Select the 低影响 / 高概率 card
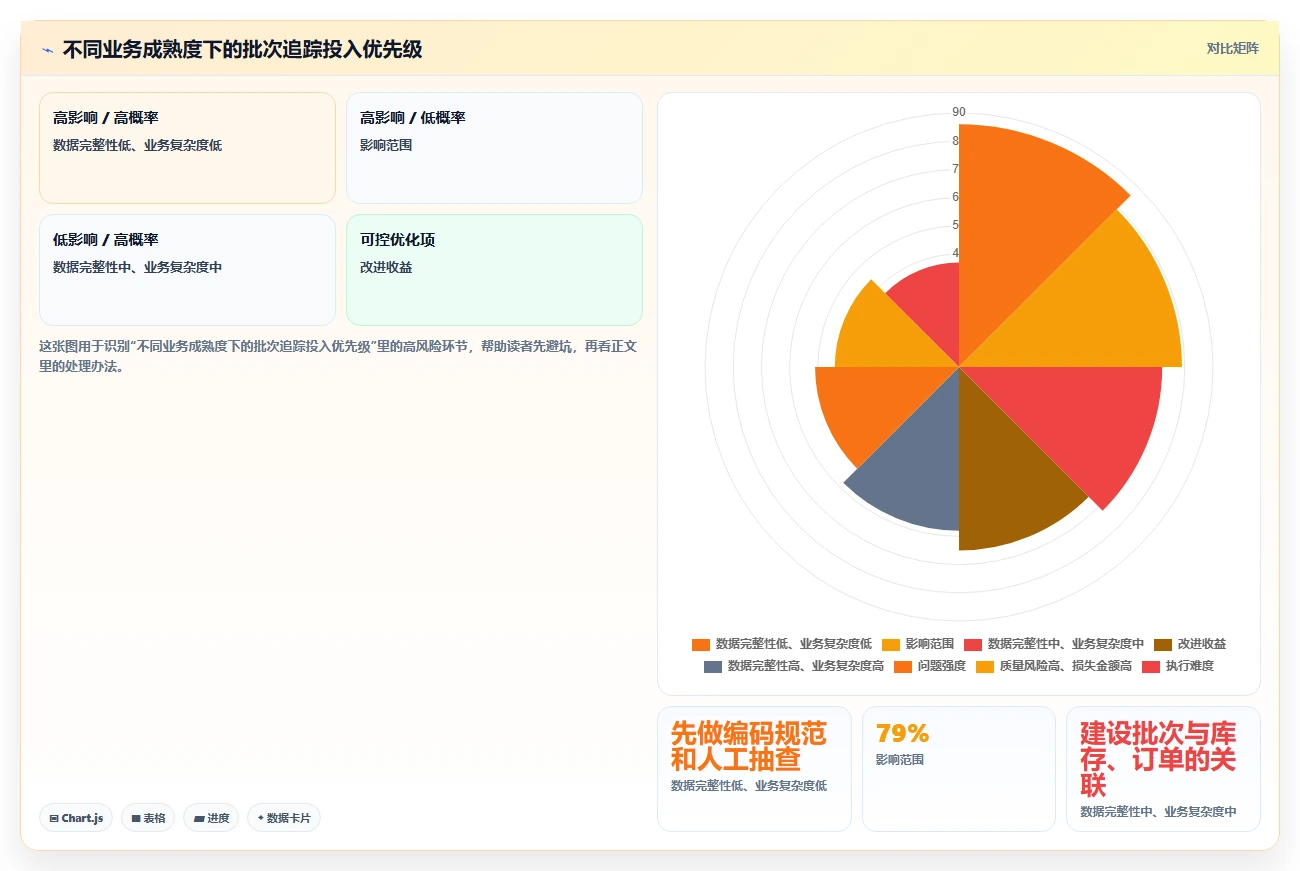This screenshot has width=1300, height=871. (187, 270)
